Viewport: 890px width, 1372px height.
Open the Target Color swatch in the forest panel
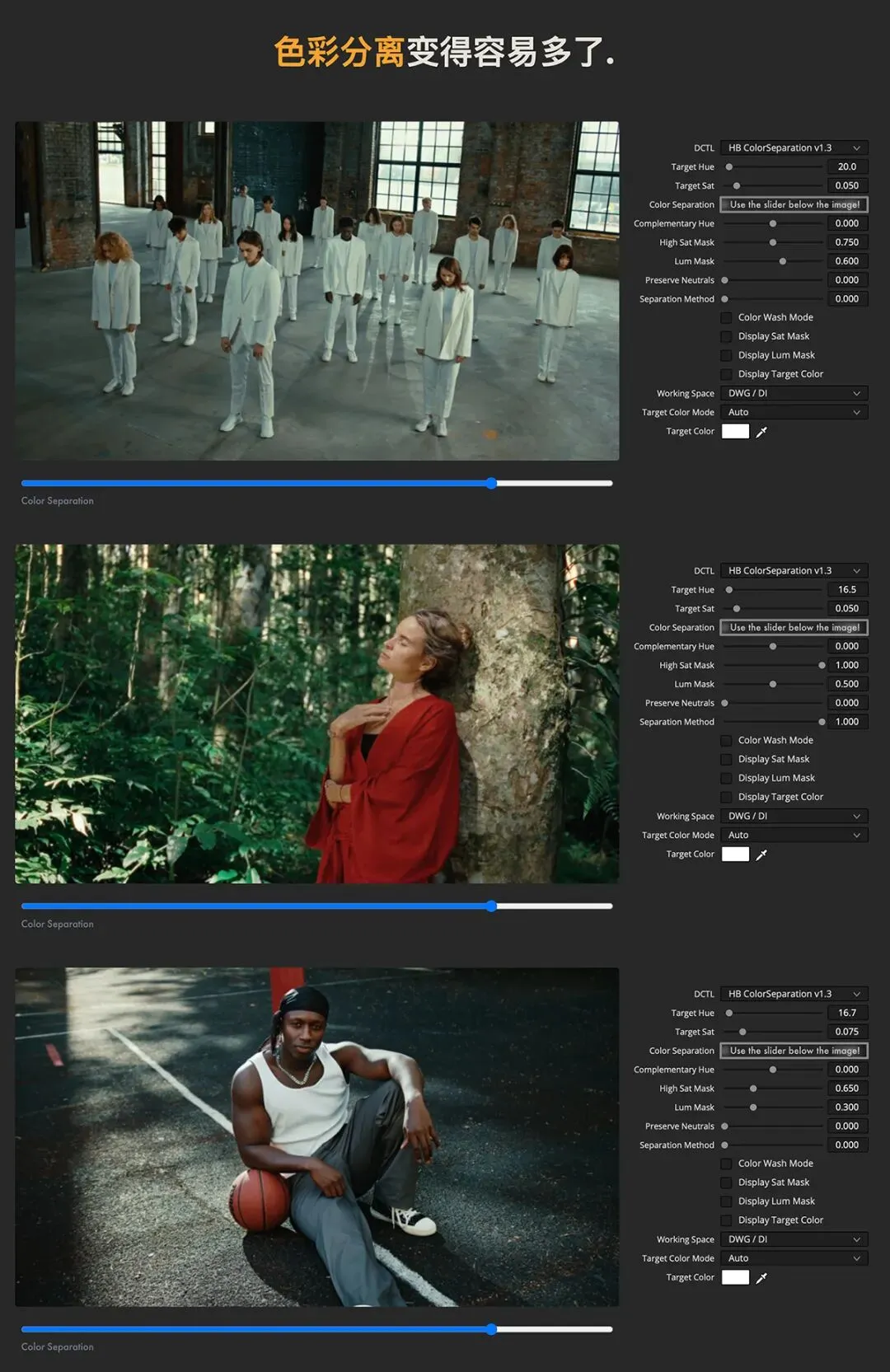[x=735, y=855]
